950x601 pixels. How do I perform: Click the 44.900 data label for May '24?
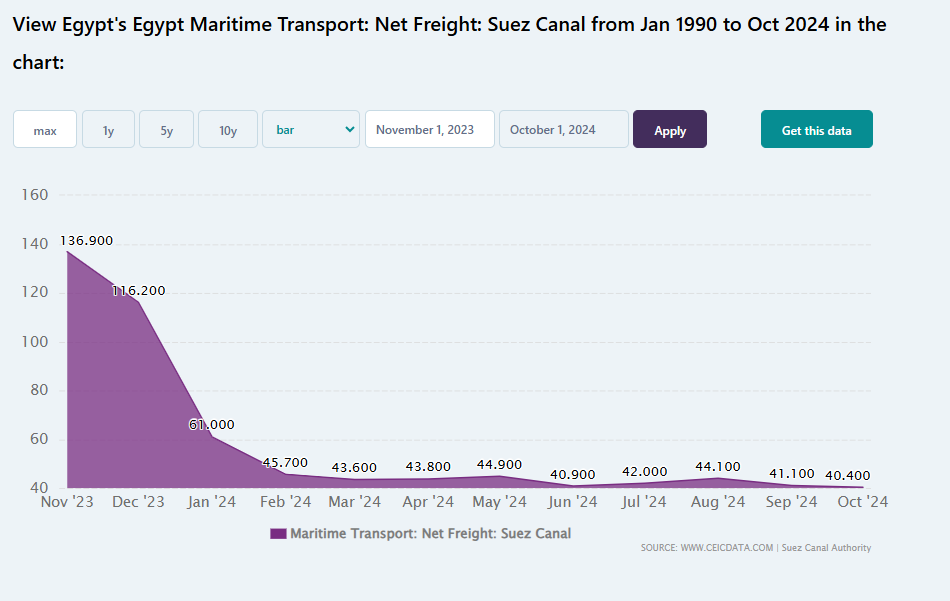point(500,465)
